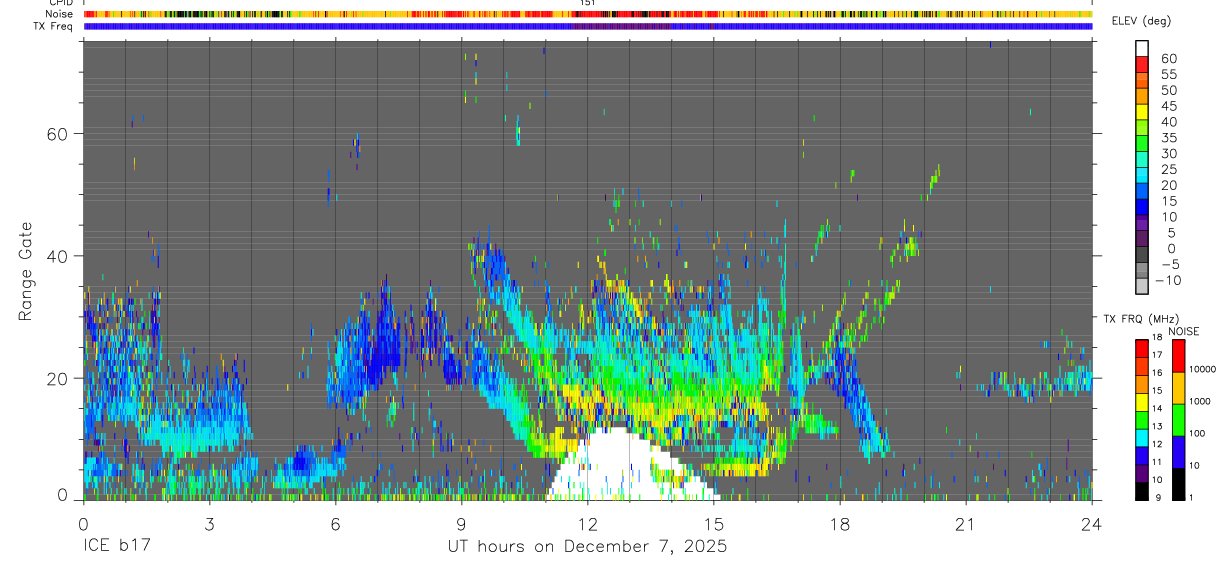Image resolution: width=1228 pixels, height=567 pixels.
Task: Click the "6" tick on the UT hours axis
Action: (335, 524)
